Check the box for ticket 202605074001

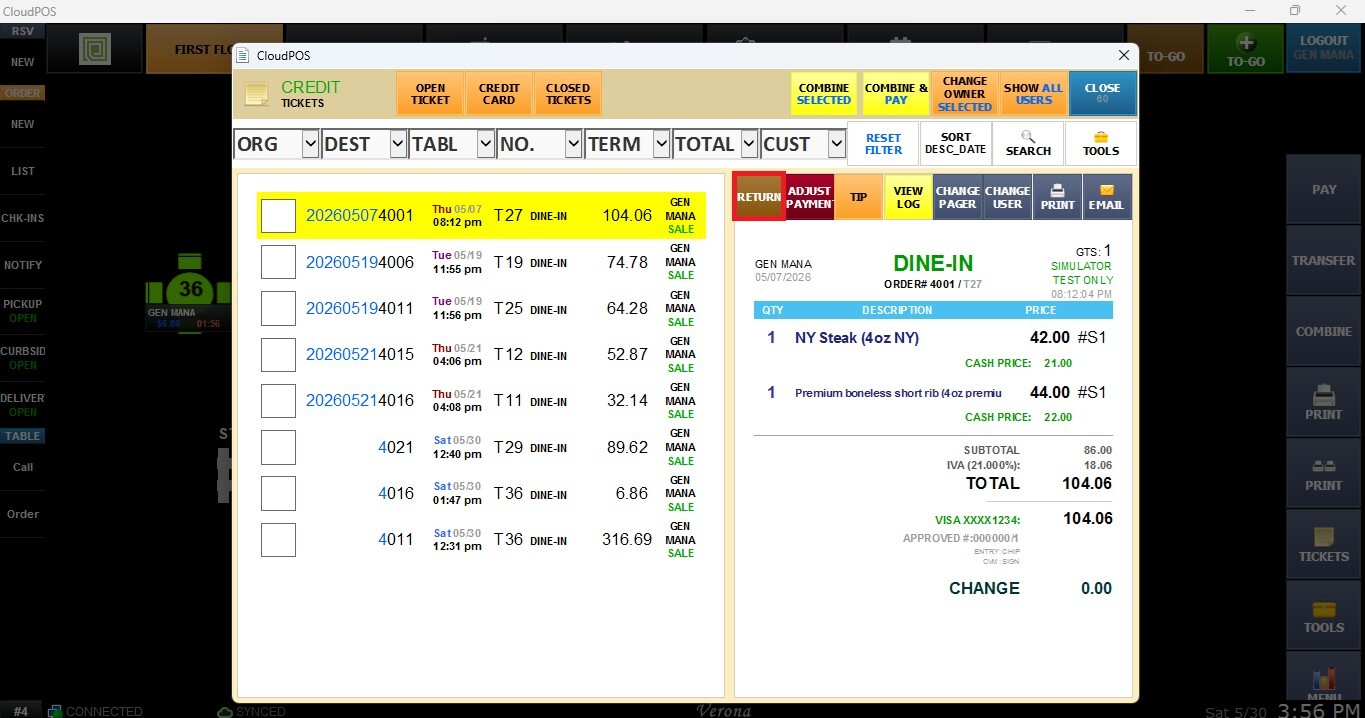point(278,215)
